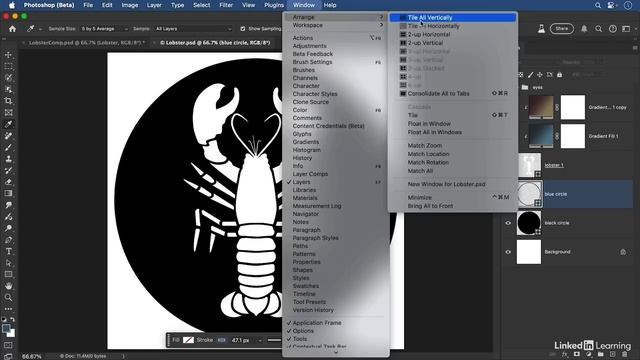The image size is (640, 360).
Task: Select the Eraser tool
Action: (8, 182)
